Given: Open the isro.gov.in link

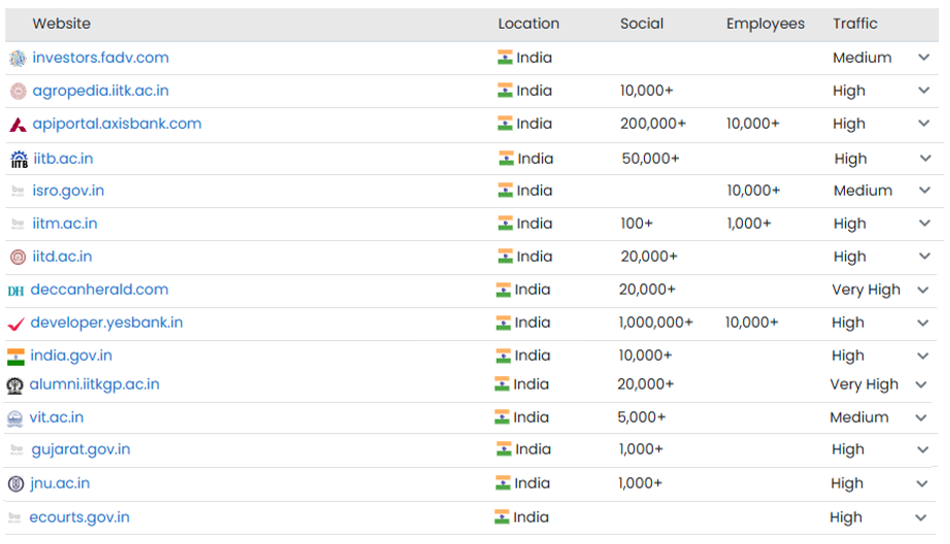Looking at the screenshot, I should 68,190.
